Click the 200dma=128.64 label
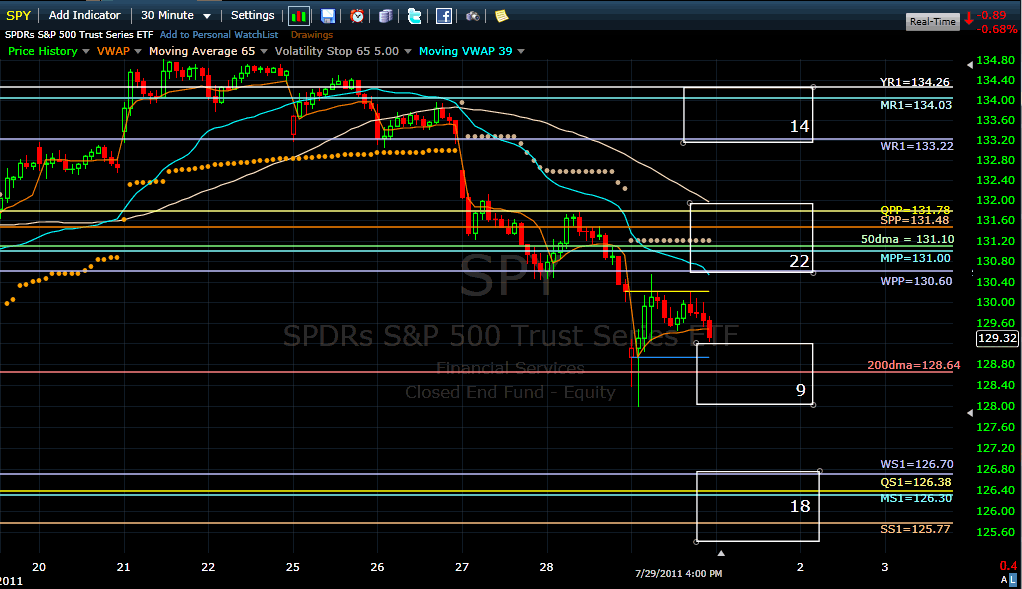1022x589 pixels. pyautogui.click(x=913, y=366)
